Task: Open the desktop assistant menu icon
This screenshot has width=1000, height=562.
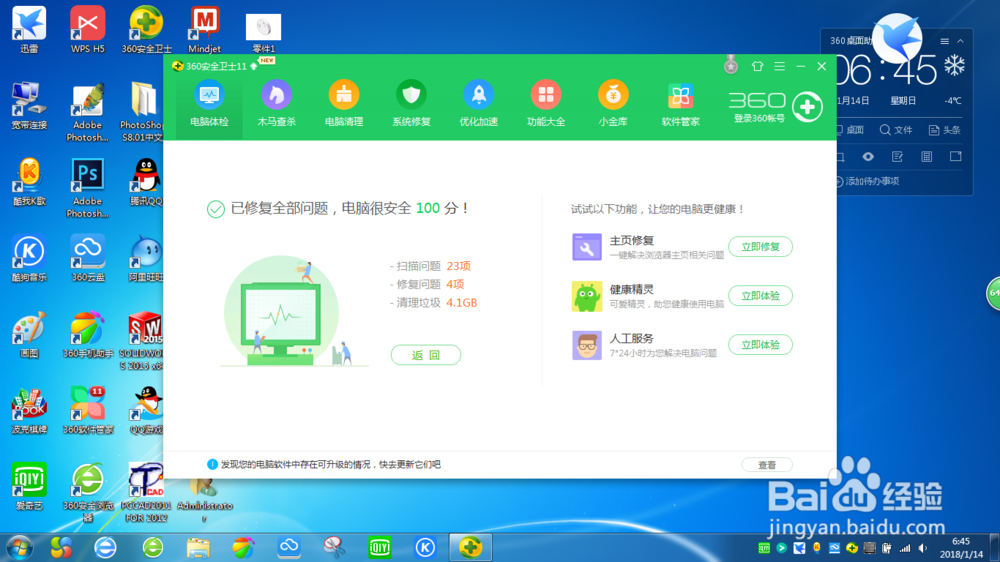Action: click(945, 41)
